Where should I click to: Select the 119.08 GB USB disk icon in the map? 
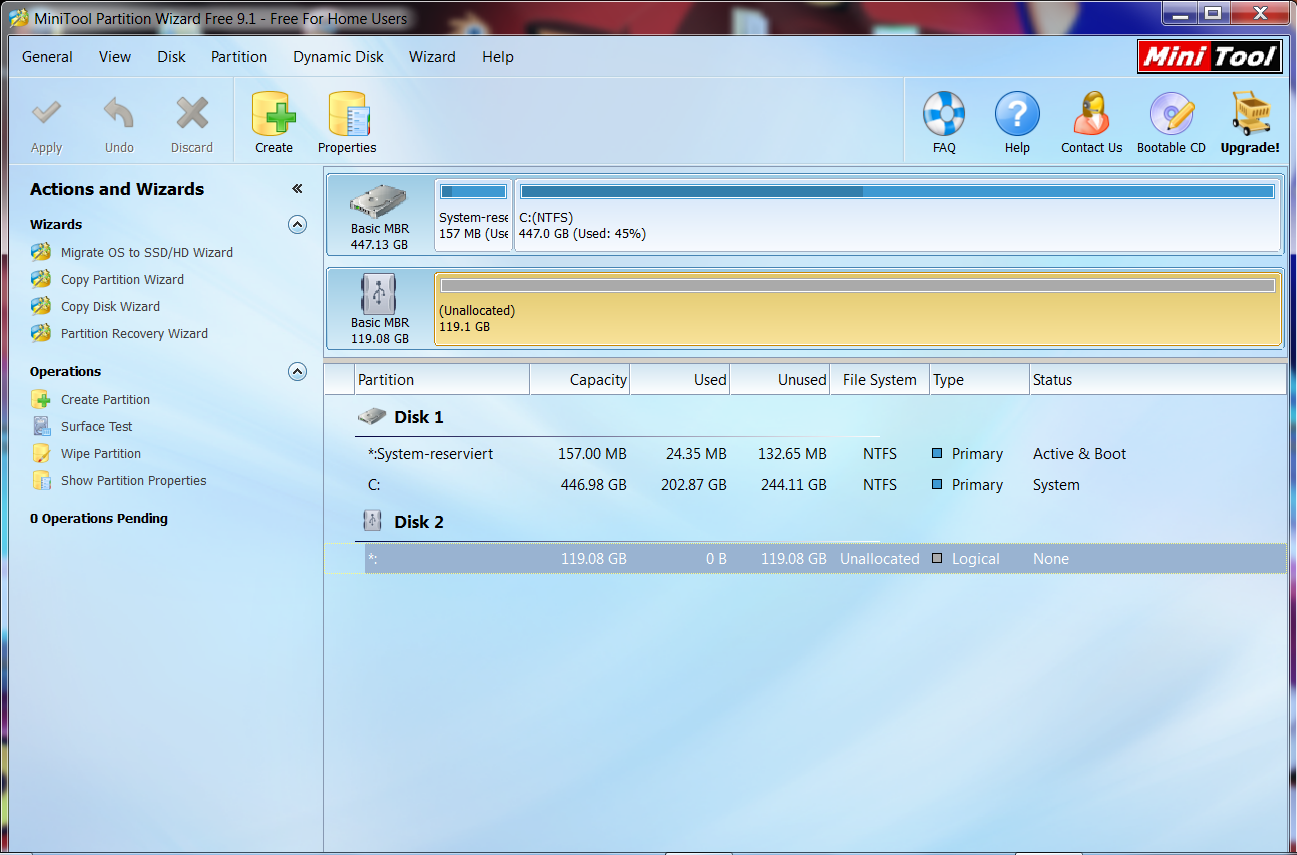(x=379, y=295)
